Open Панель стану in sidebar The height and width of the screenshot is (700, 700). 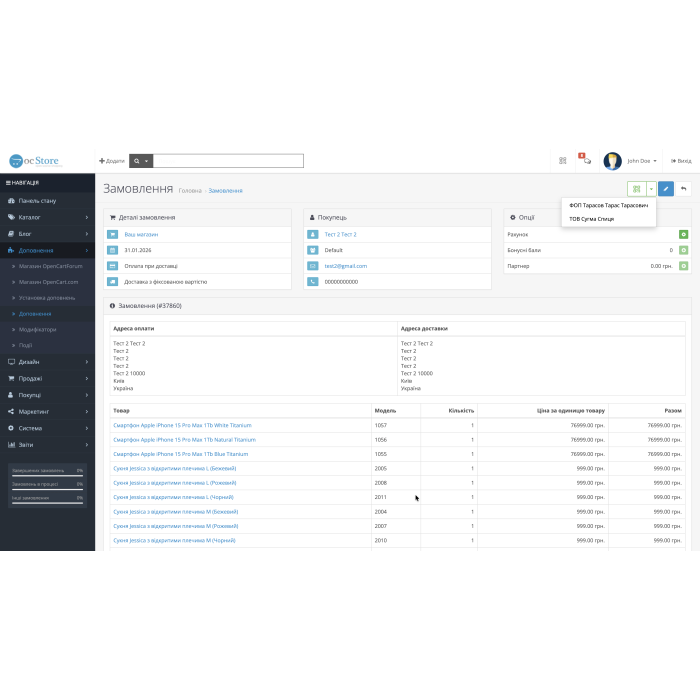47,201
